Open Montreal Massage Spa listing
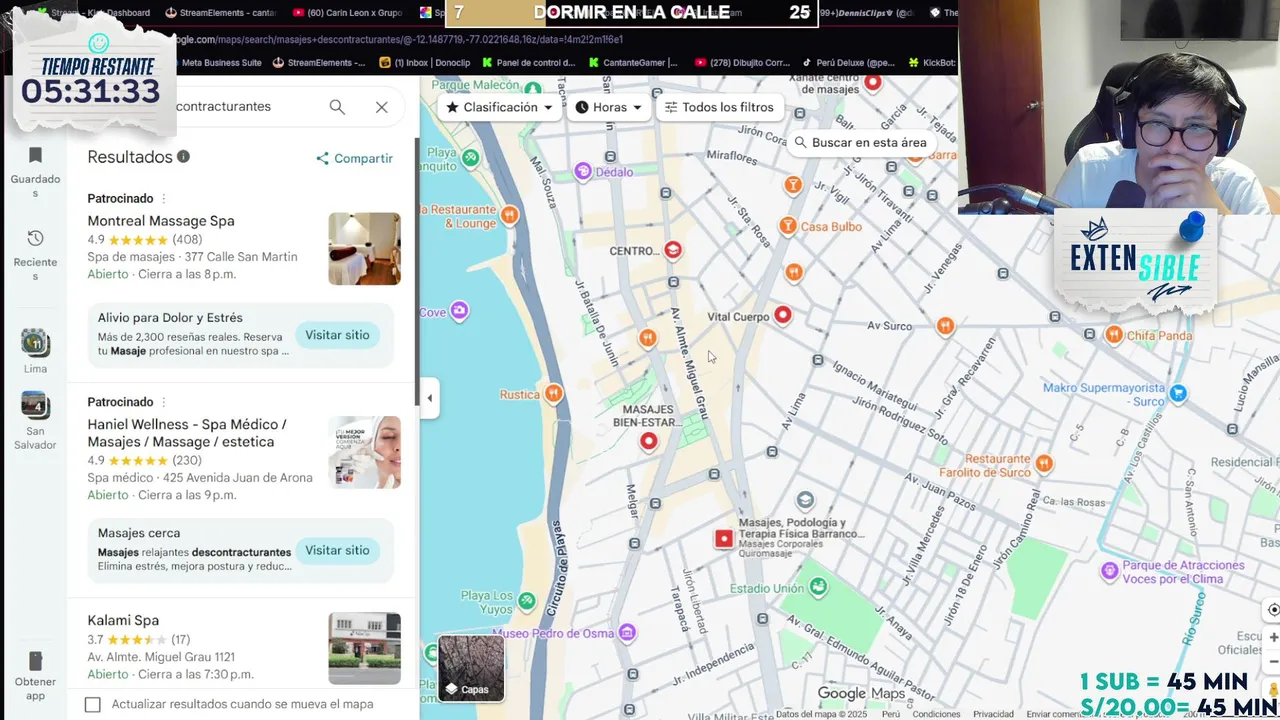The height and width of the screenshot is (720, 1280). [161, 221]
